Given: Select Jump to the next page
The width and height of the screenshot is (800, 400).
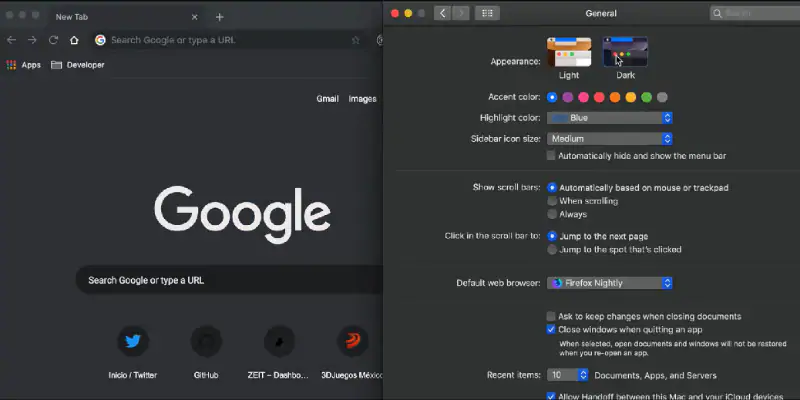Looking at the screenshot, I should click(x=552, y=236).
